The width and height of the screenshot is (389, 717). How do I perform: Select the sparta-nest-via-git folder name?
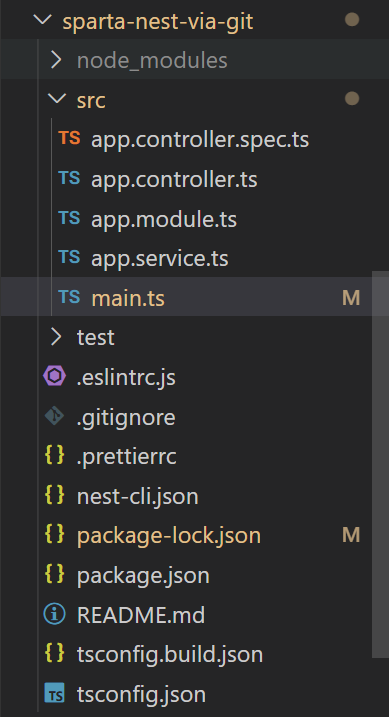[157, 21]
